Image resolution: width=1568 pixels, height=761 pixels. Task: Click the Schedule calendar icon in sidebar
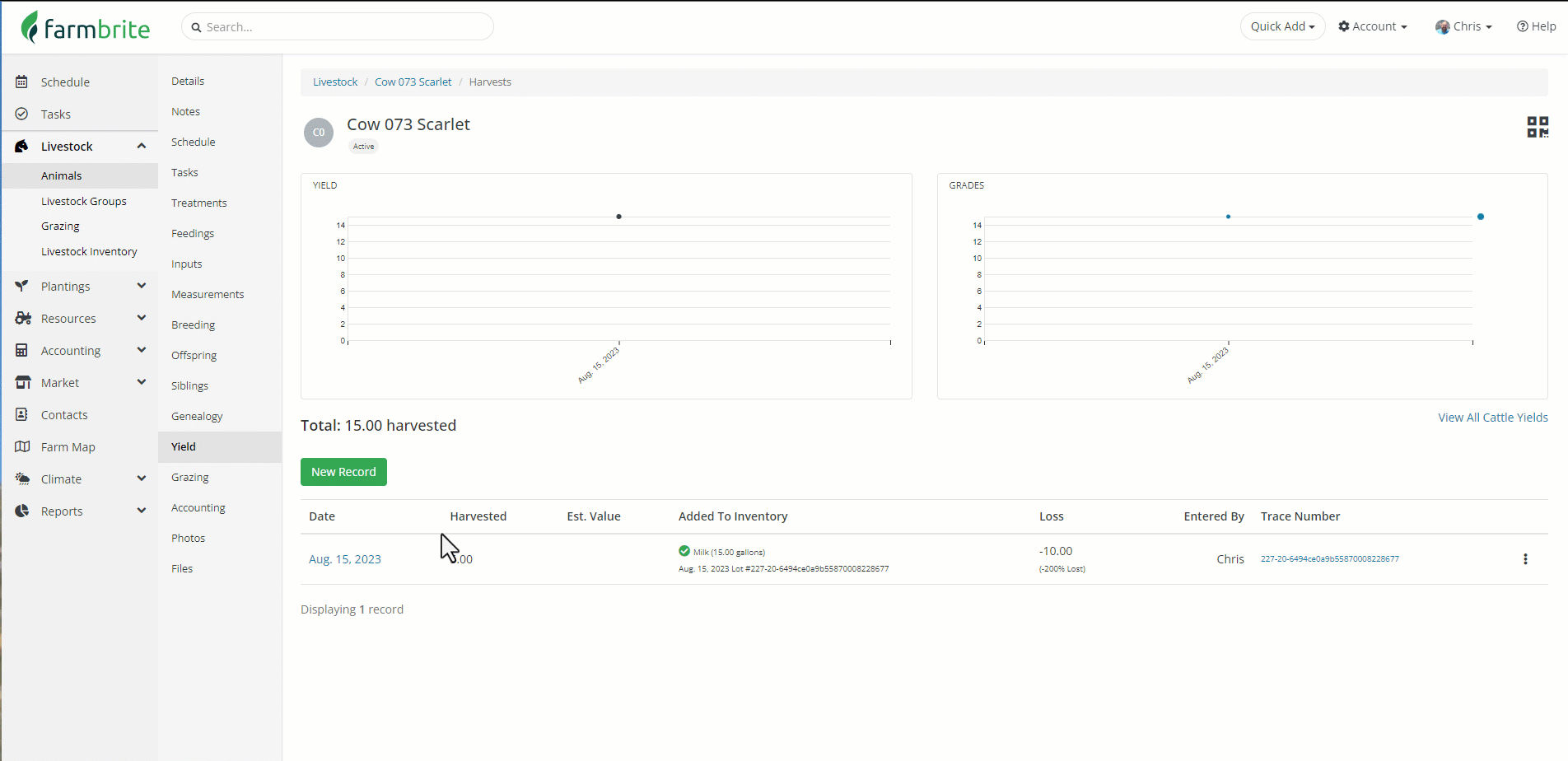click(22, 82)
